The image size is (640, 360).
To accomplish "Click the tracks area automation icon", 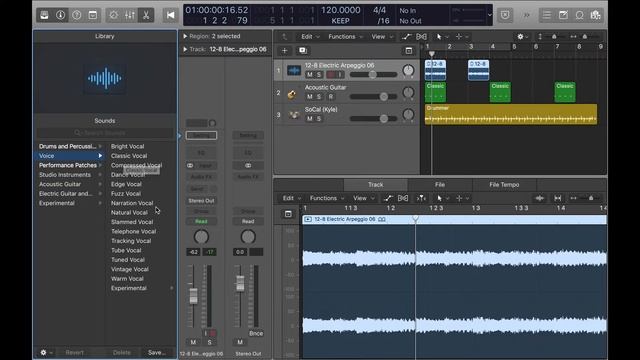I will pyautogui.click(x=406, y=37).
